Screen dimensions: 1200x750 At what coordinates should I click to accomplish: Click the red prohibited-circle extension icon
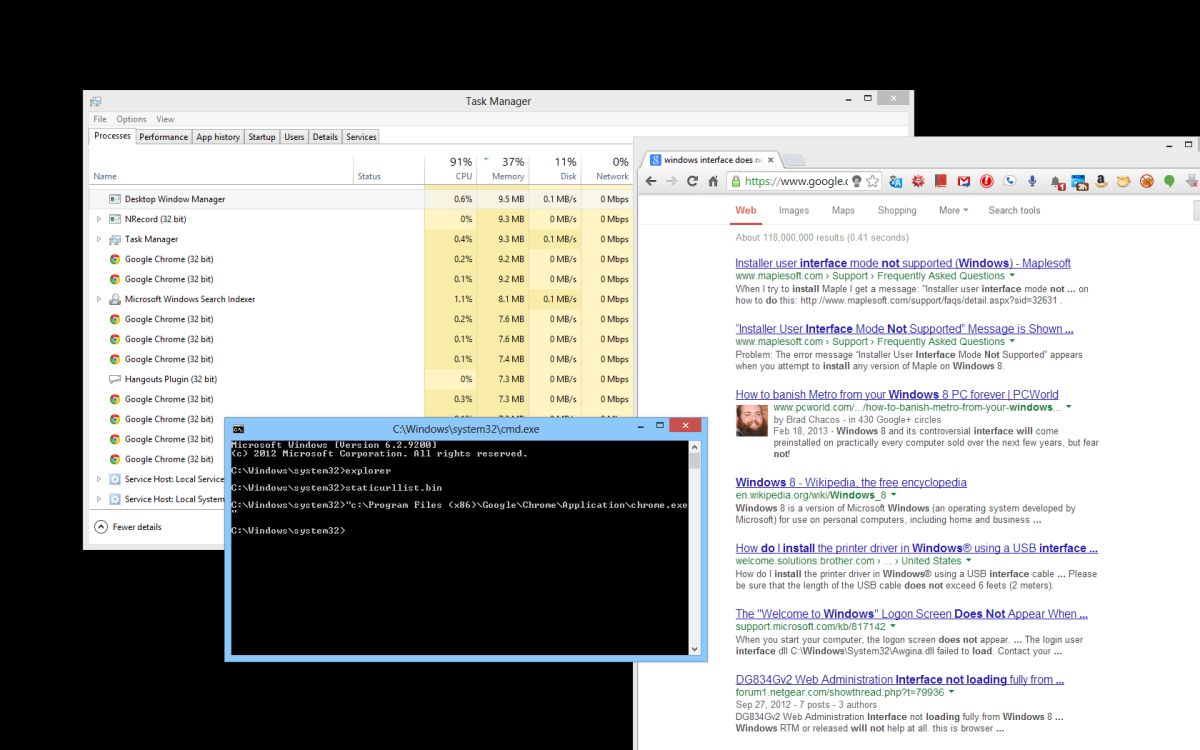[1146, 182]
